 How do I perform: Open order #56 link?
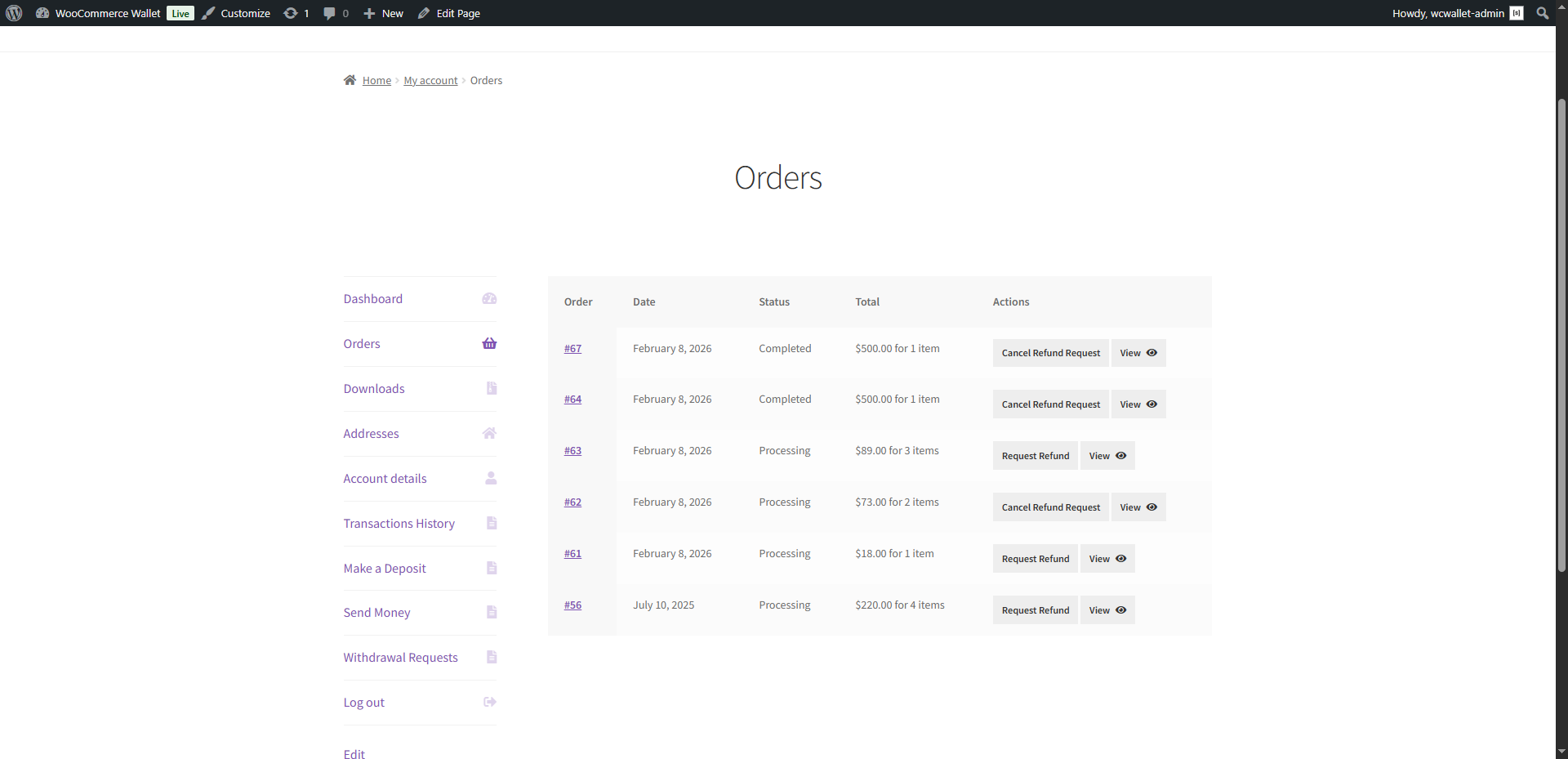pos(572,605)
